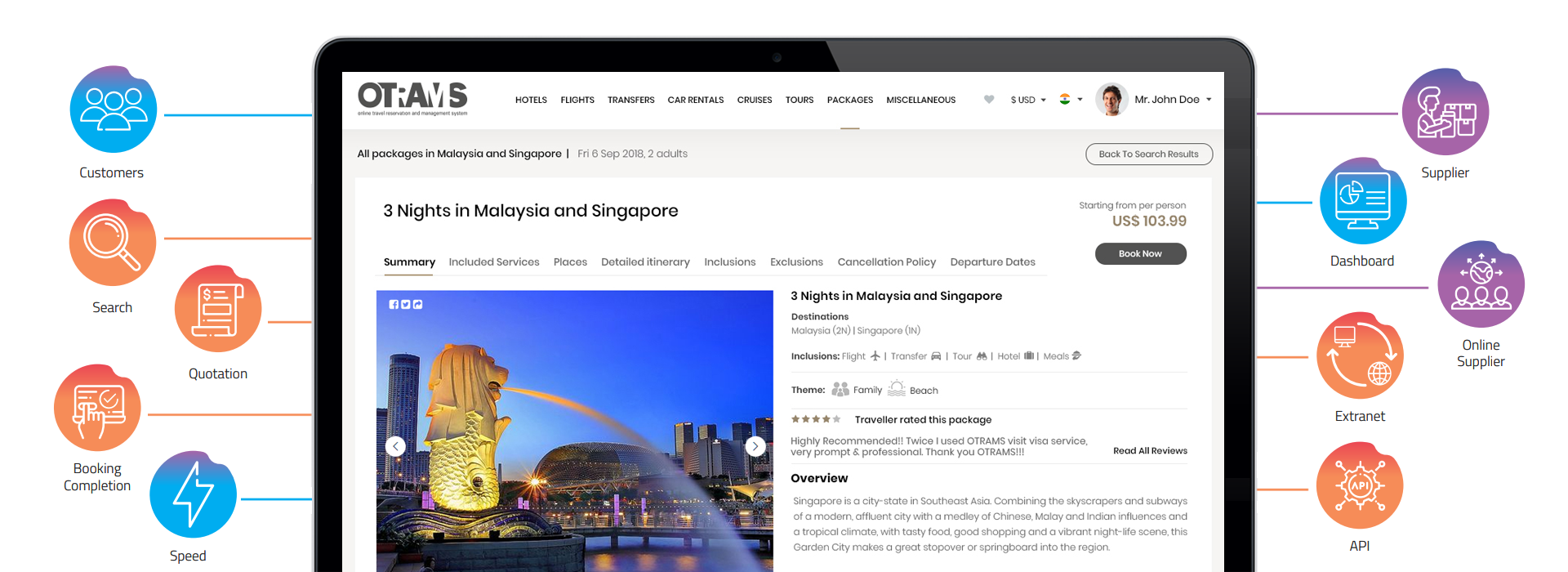Click the US$ 103.99 price
Image resolution: width=1568 pixels, height=572 pixels.
click(x=1150, y=221)
